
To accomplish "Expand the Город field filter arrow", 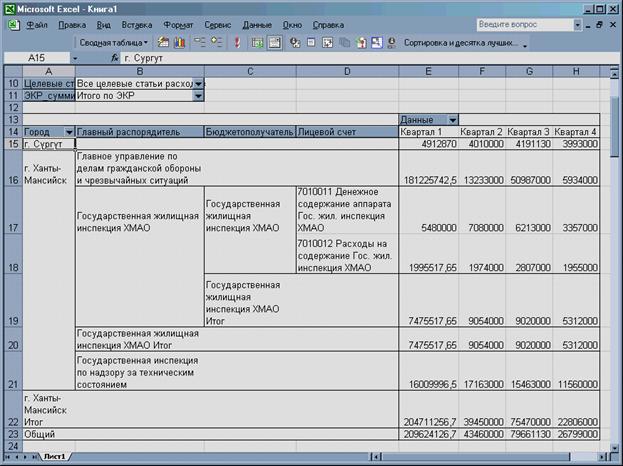I will (x=69, y=132).
